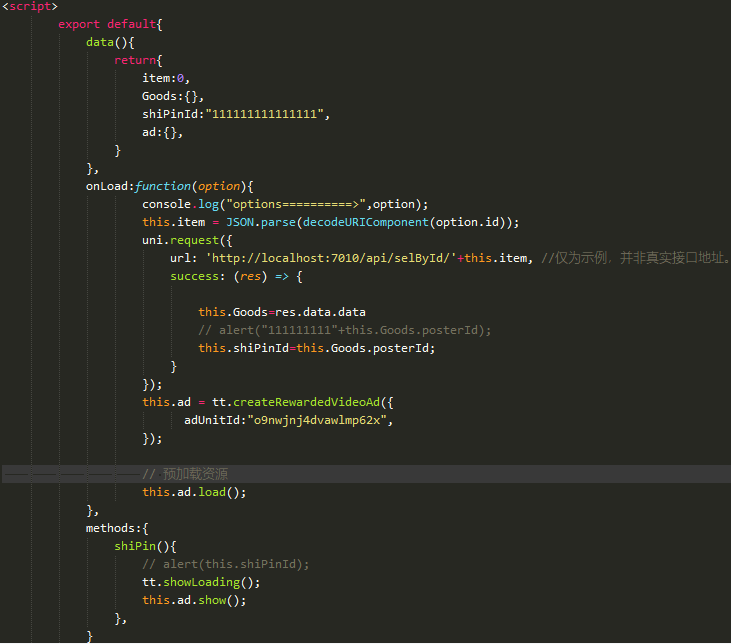The image size is (731, 644).
Task: Click the "data(){" line
Action: click(110, 42)
